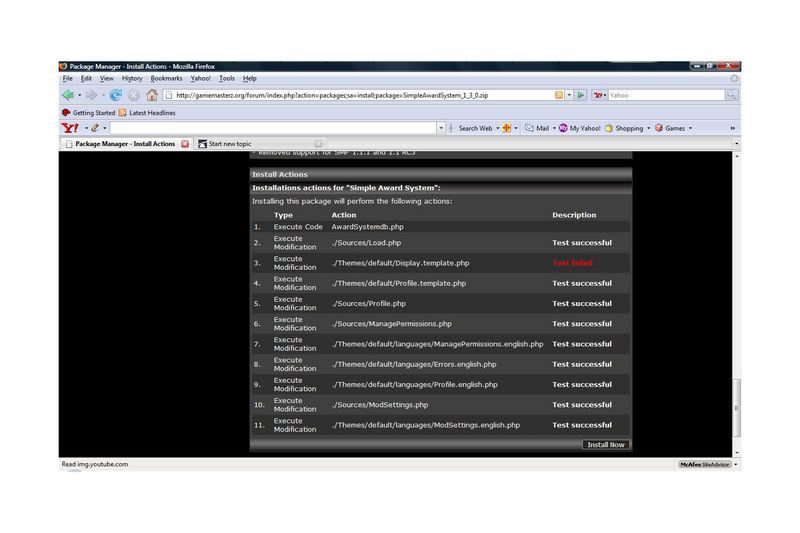The width and height of the screenshot is (800, 533).
Task: Click the search magnifier button
Action: 732,95
